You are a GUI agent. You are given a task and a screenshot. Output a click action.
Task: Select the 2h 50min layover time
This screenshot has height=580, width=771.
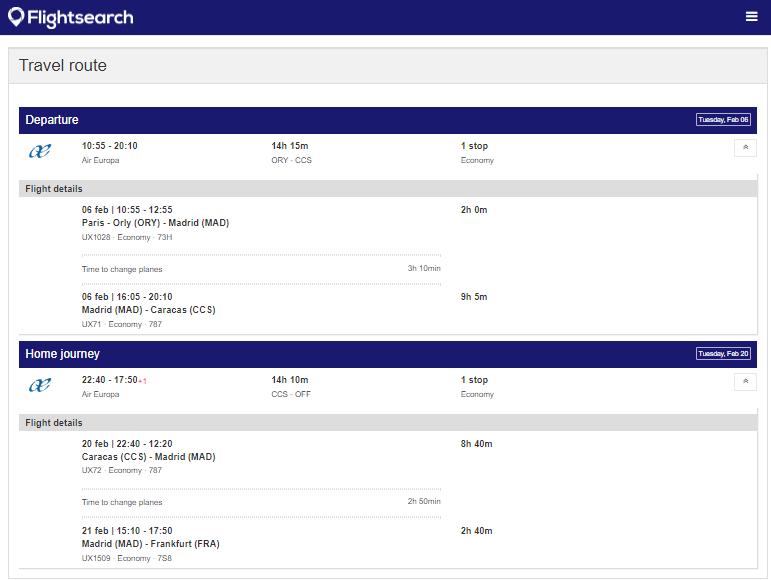(x=424, y=501)
